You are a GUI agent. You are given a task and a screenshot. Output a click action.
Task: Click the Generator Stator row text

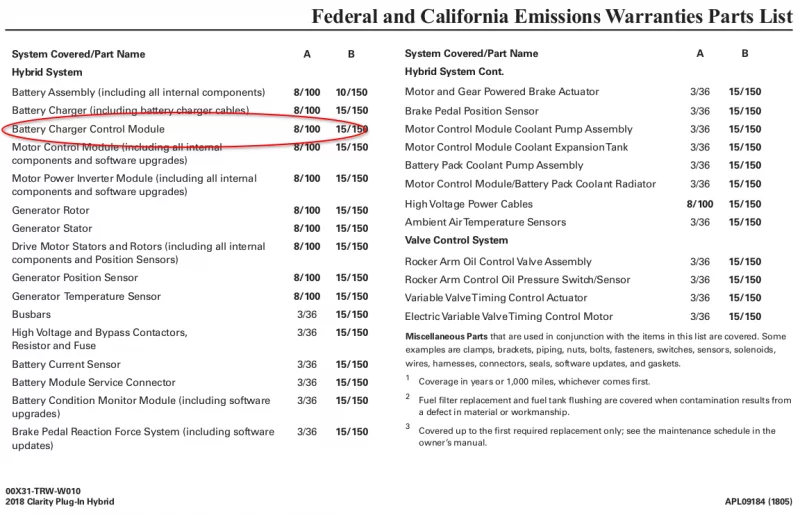[x=51, y=228]
